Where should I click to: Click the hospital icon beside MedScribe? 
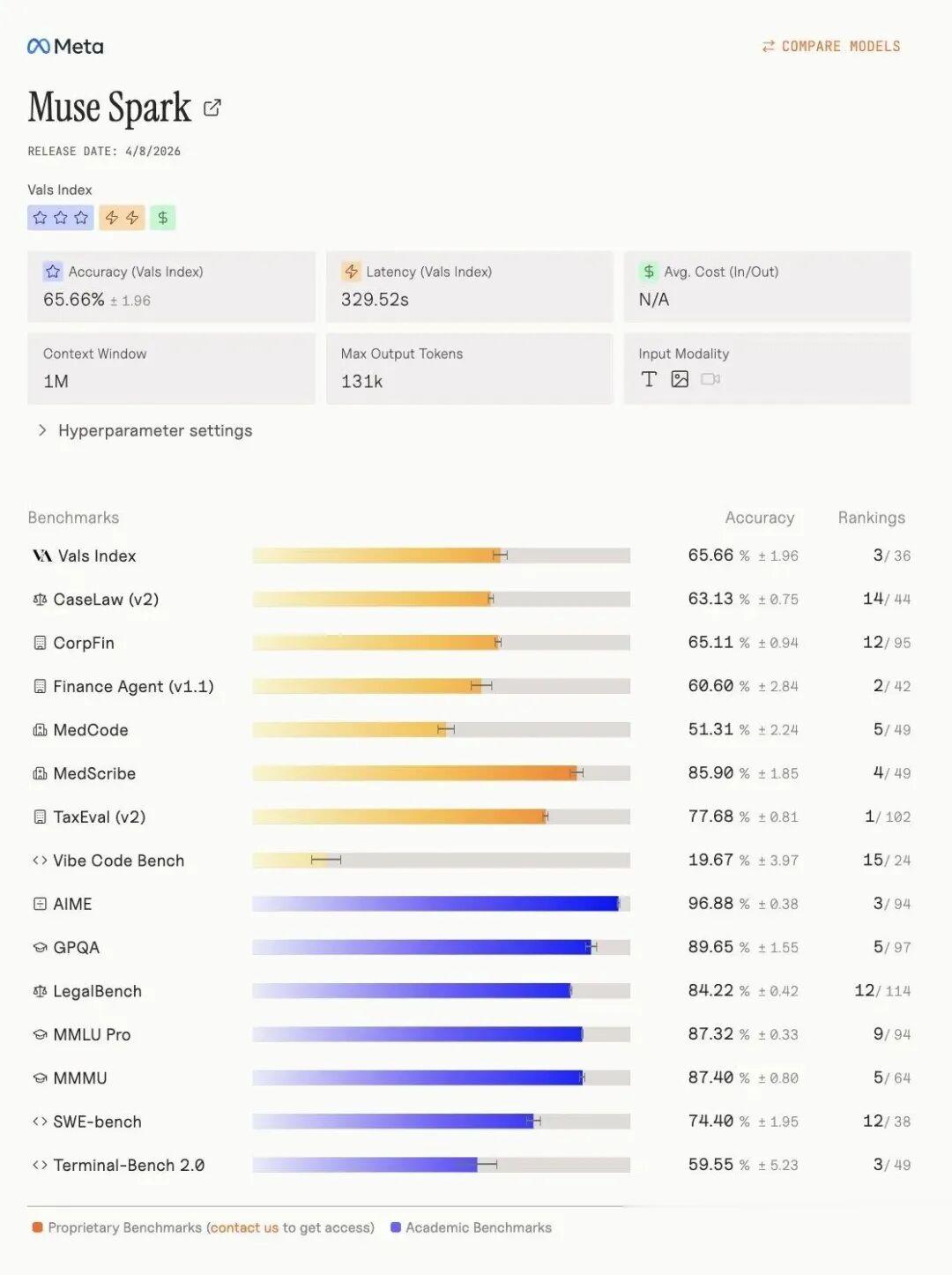click(x=40, y=773)
